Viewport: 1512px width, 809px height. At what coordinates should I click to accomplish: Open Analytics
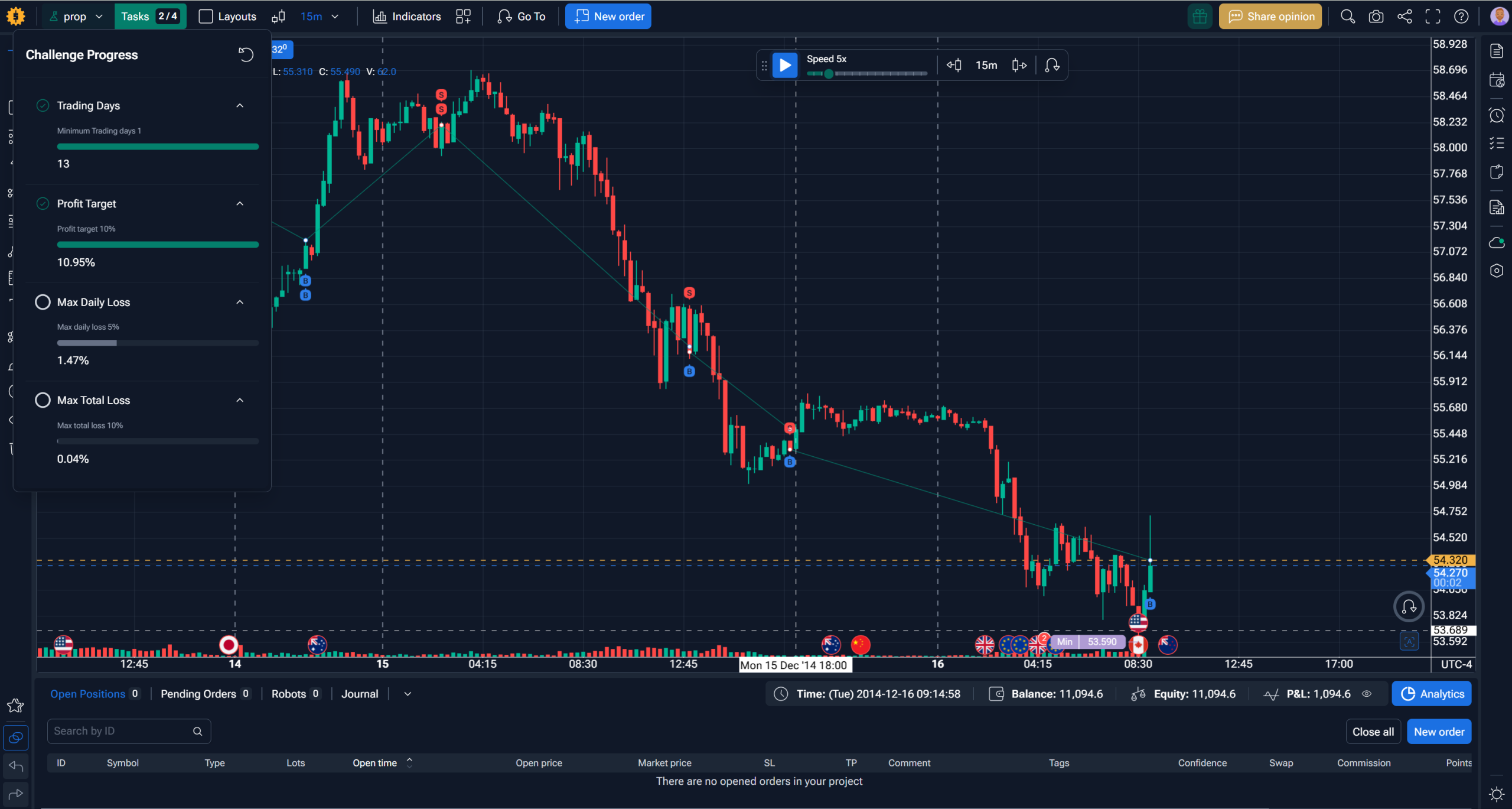coord(1432,694)
